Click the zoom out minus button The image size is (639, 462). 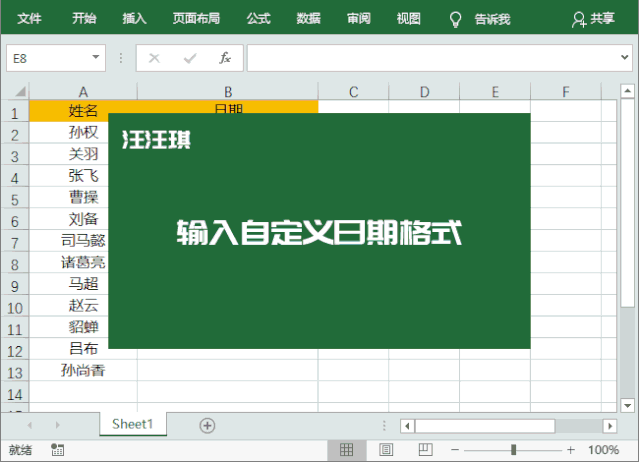(x=455, y=450)
